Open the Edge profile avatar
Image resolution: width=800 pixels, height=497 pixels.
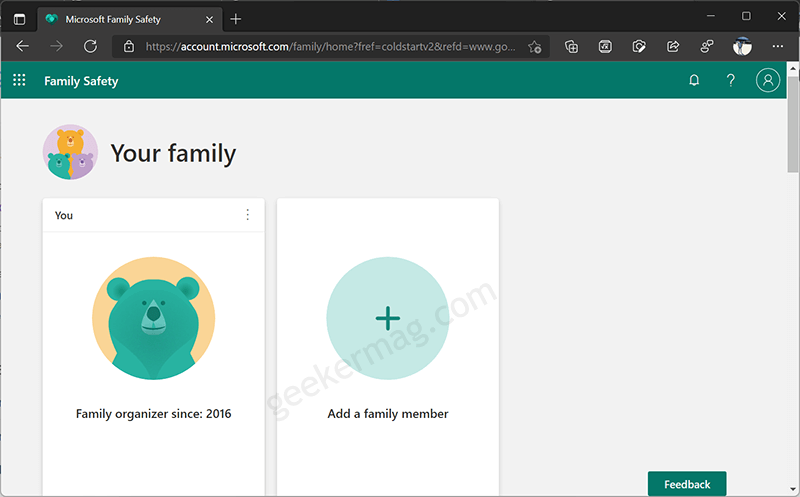(742, 46)
